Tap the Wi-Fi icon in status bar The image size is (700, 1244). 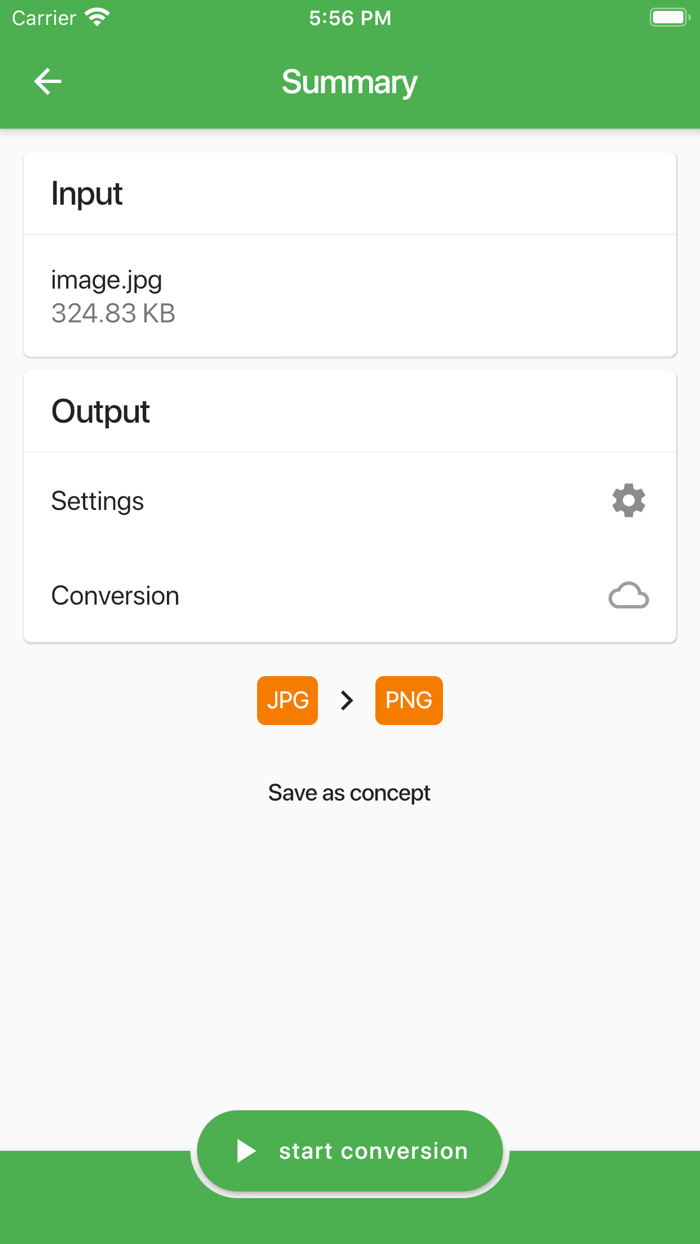[x=96, y=16]
